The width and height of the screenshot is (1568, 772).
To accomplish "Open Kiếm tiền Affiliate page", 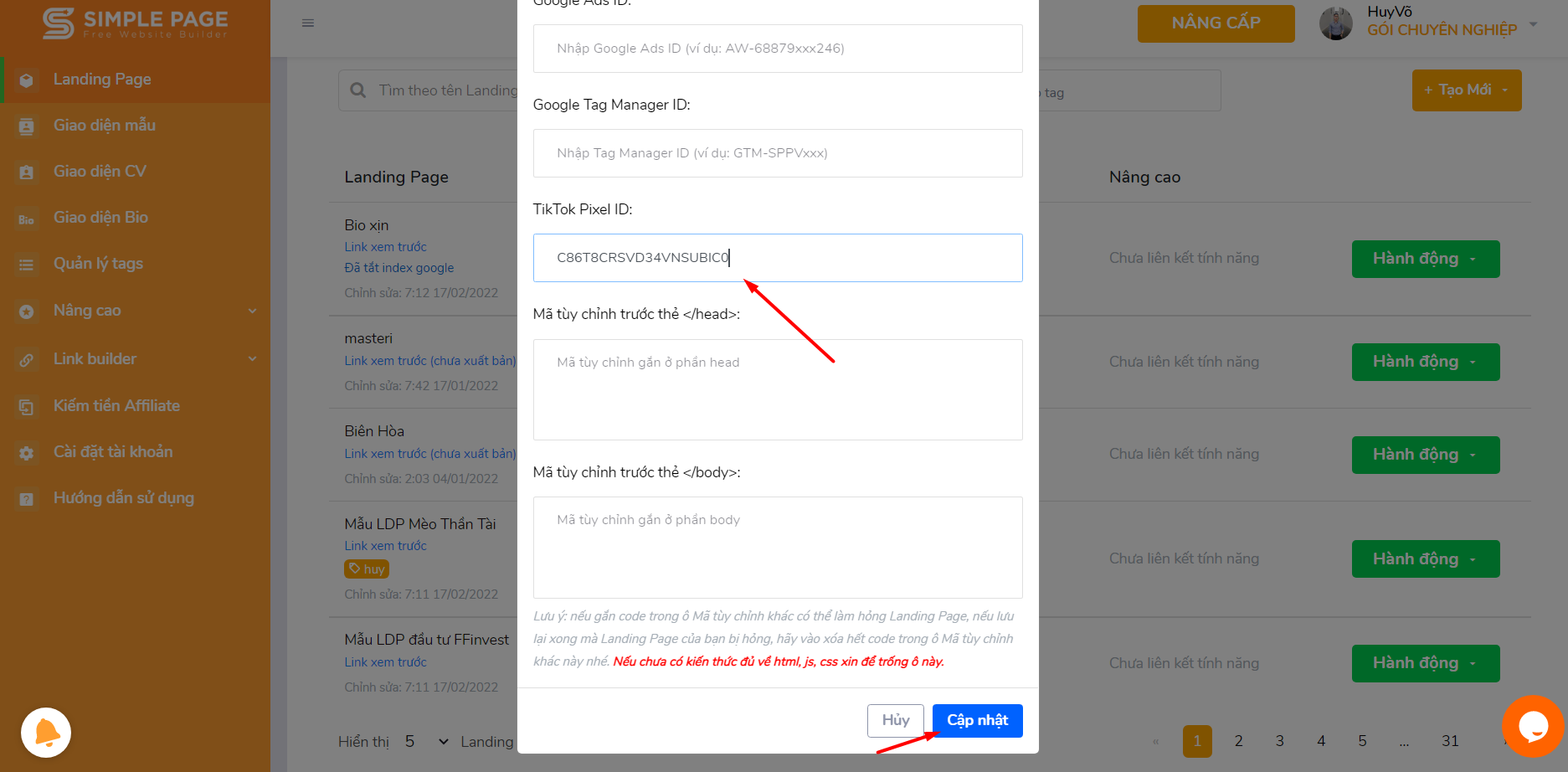I will (116, 405).
